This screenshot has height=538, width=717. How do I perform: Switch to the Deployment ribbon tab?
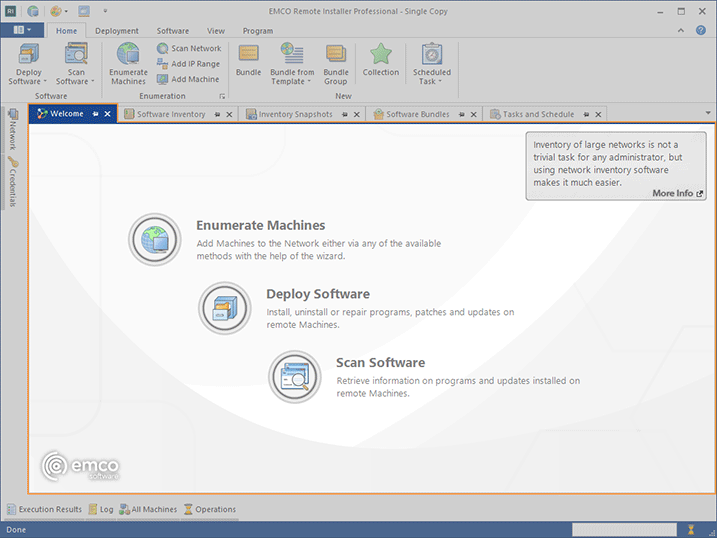(117, 31)
